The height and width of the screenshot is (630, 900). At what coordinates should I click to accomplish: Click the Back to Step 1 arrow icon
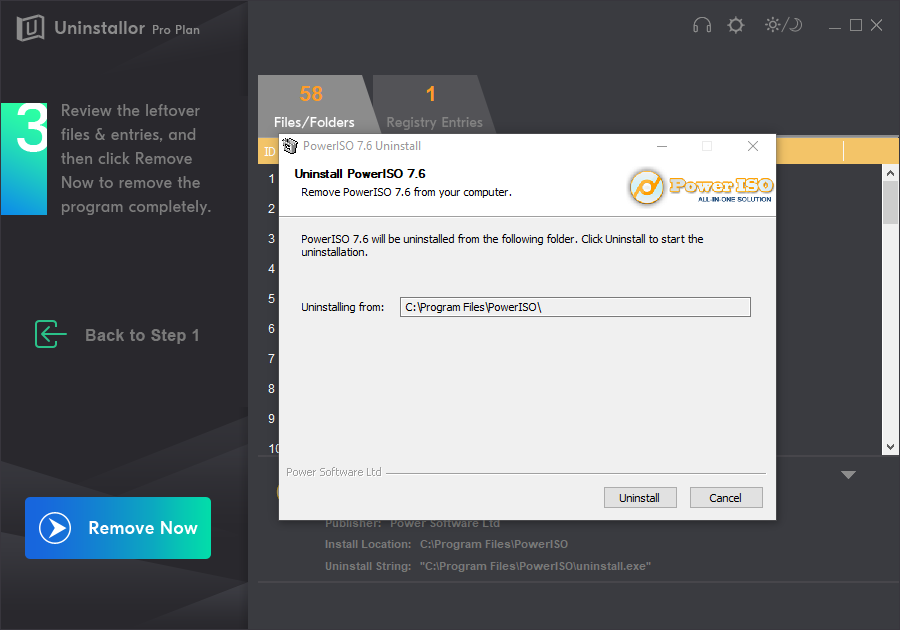coord(51,334)
